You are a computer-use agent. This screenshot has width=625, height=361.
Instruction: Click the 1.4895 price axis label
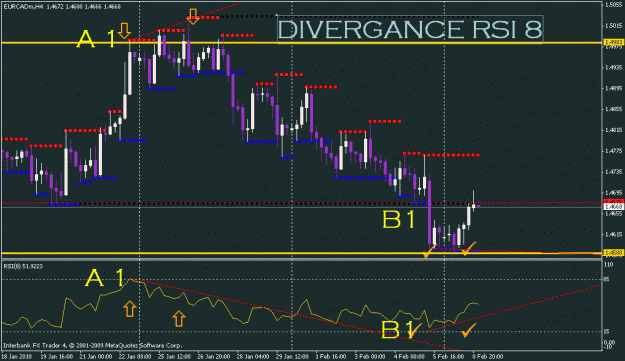click(x=614, y=88)
